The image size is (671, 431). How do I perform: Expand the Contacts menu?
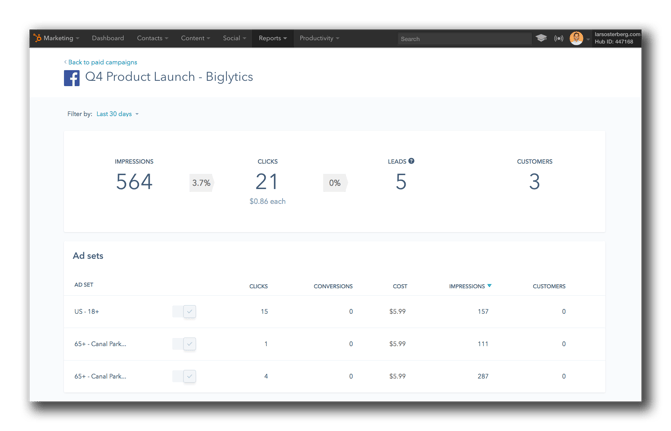pos(152,38)
